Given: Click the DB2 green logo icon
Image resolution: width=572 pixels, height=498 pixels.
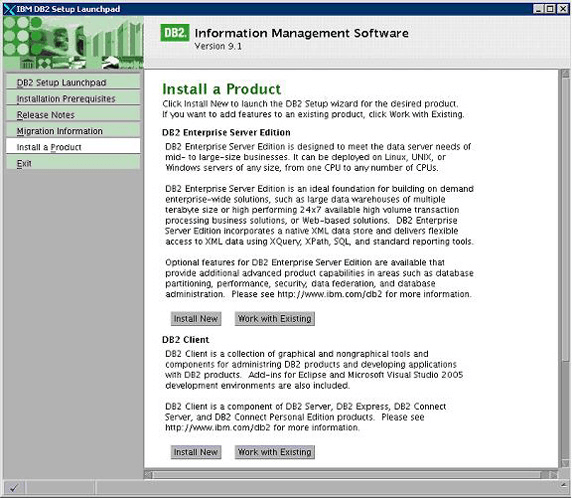Looking at the screenshot, I should click(175, 33).
